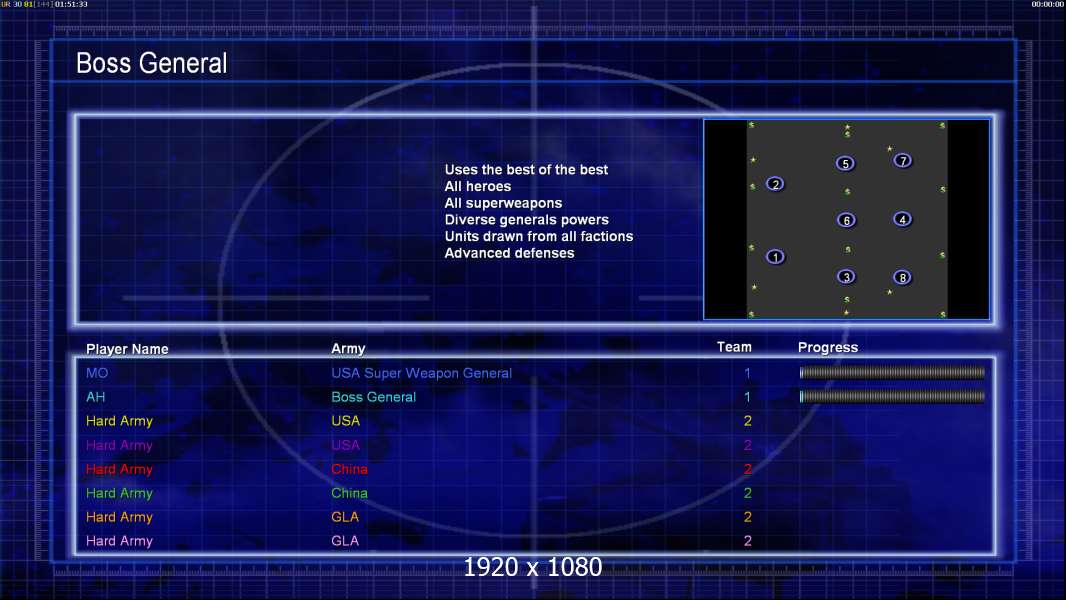Click the orange Hard Army name beside GLA
Viewport: 1066px width, 600px height.
pos(119,517)
